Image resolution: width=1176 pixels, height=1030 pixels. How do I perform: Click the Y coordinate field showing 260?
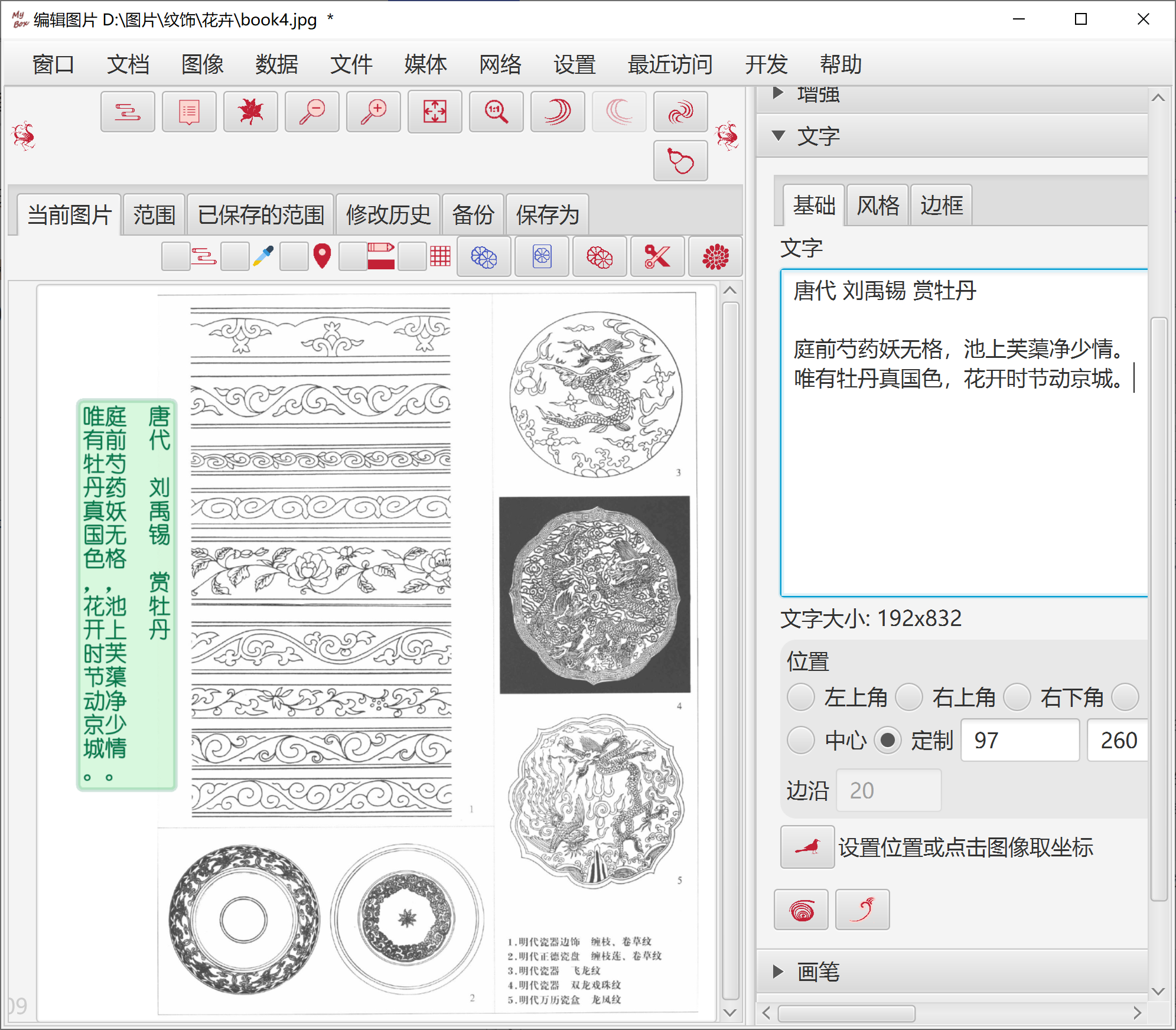[x=1118, y=740]
